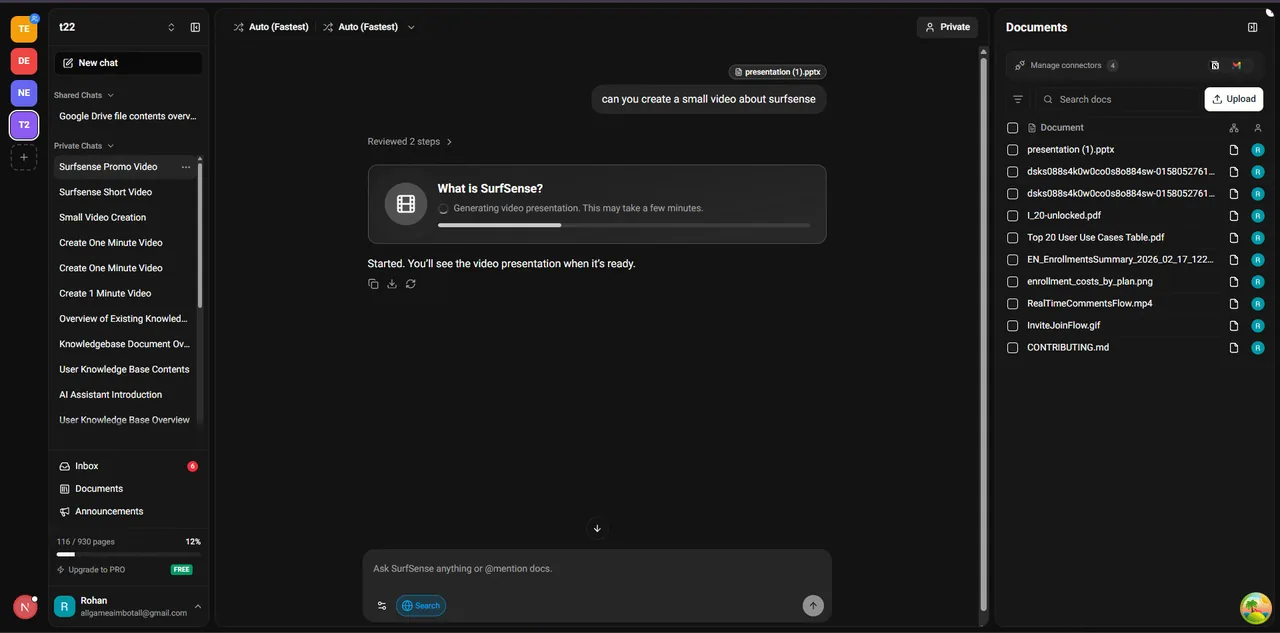Click Upgrade to PRO link
Viewport: 1280px width, 633px height.
[91, 570]
